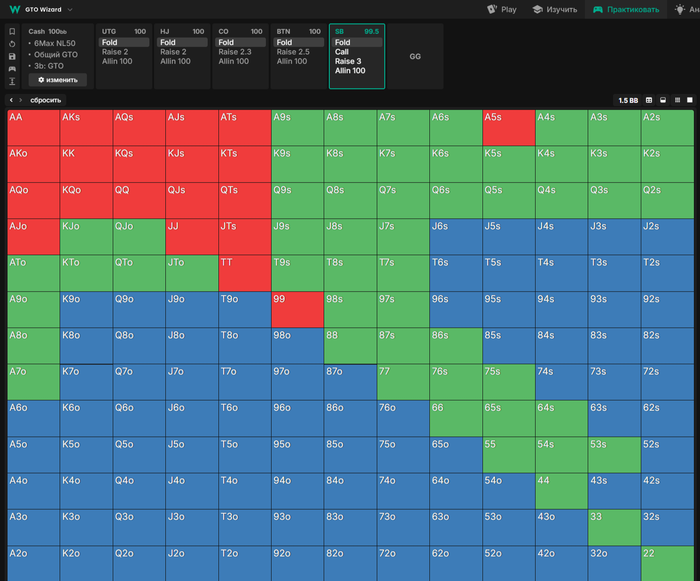Switch to single solid square view
Screen dimensions: 700x581
690,100
